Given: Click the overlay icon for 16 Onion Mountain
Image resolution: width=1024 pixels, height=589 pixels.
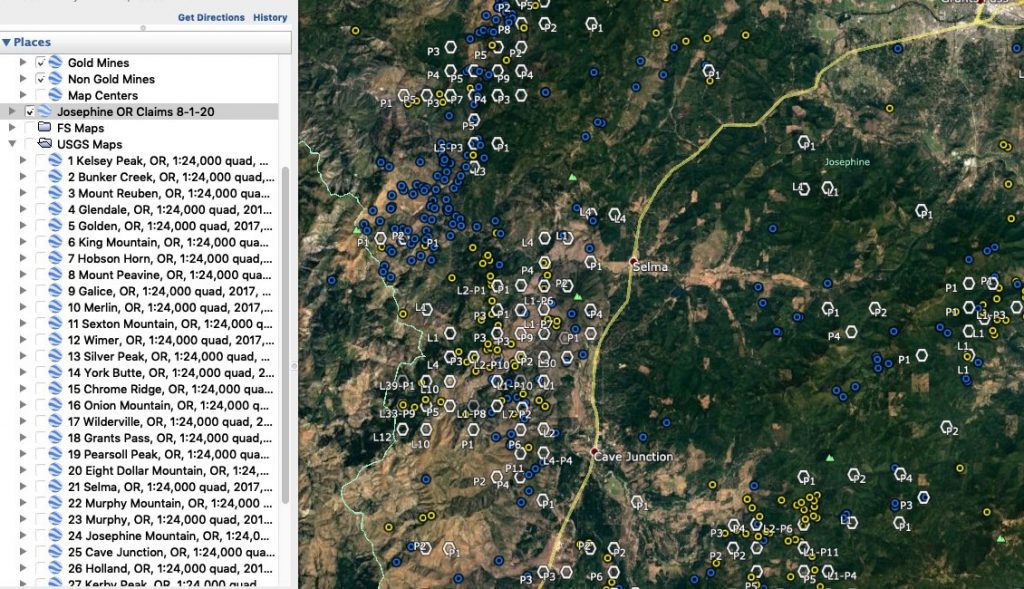Looking at the screenshot, I should pos(56,406).
